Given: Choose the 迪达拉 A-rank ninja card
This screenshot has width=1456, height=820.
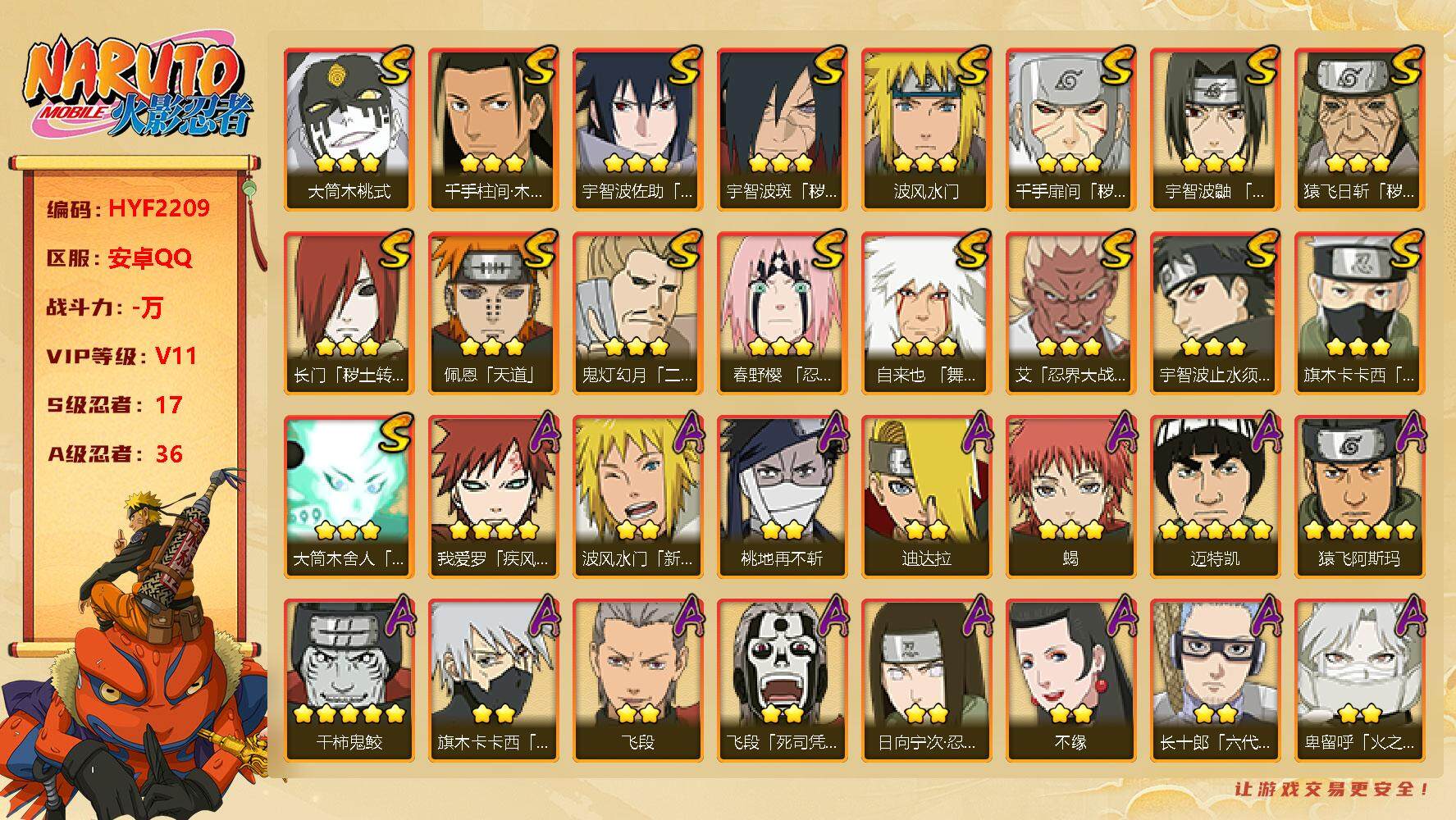Looking at the screenshot, I should [x=927, y=496].
